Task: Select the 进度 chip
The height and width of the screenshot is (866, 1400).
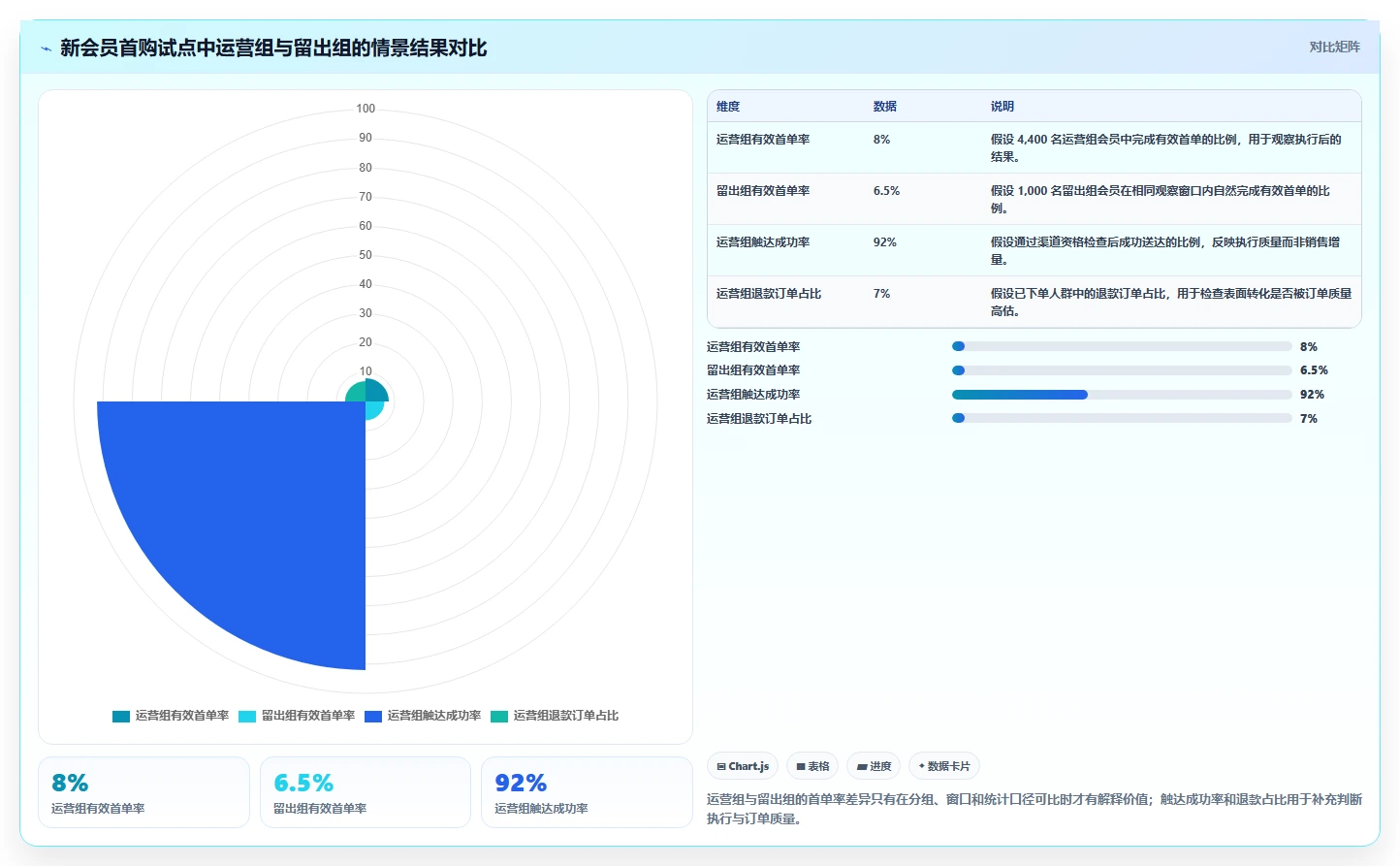Action: coord(874,766)
